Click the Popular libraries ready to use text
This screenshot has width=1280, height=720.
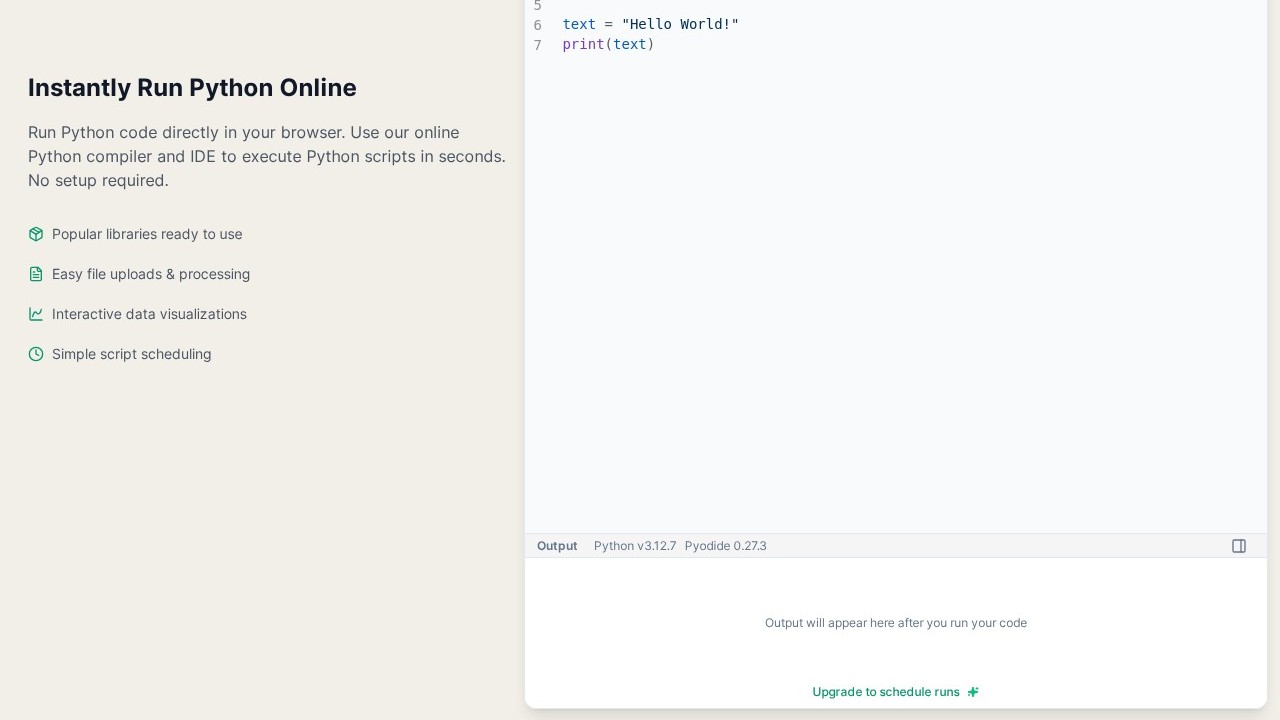[x=147, y=234]
